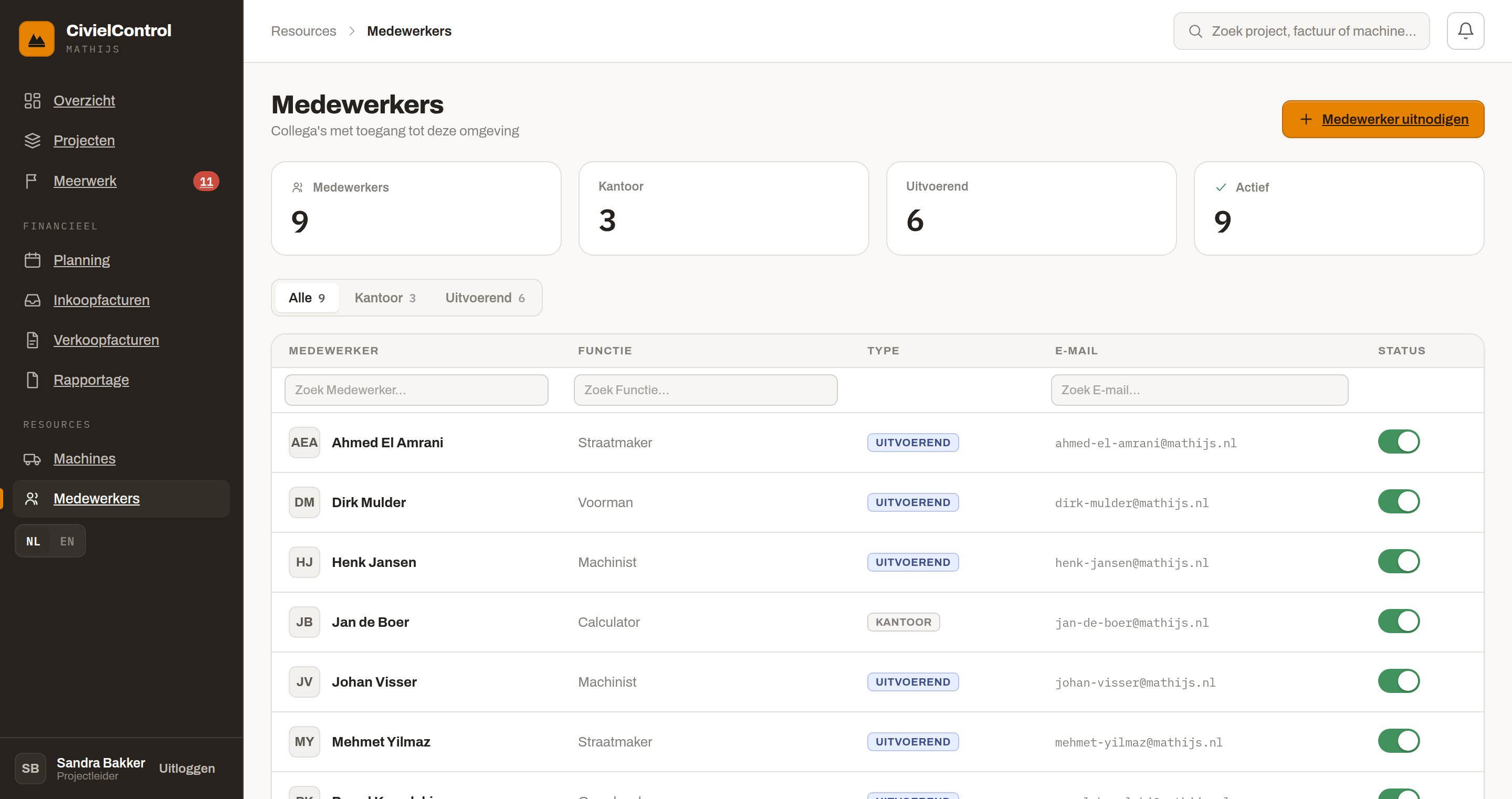
Task: Click the MEDEWERKER column header
Action: (x=333, y=351)
